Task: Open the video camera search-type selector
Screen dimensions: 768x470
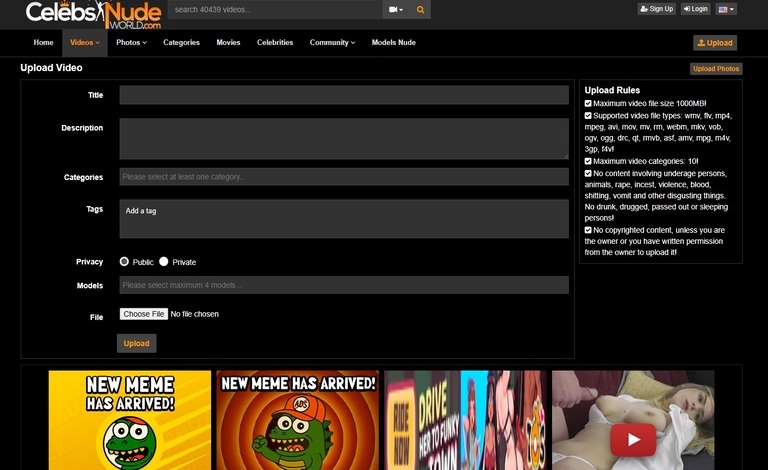Action: click(395, 10)
